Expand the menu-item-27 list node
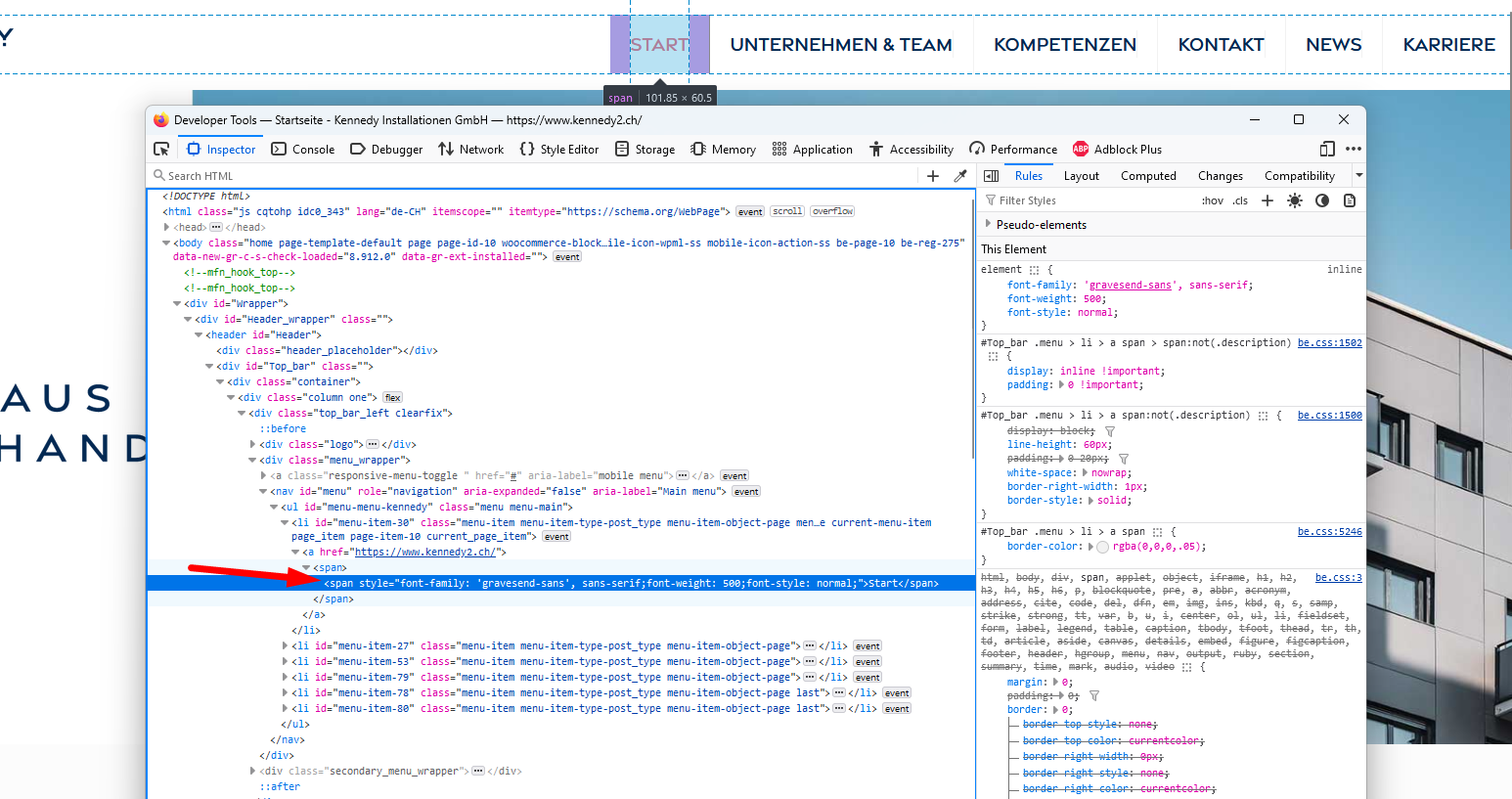 tap(285, 646)
